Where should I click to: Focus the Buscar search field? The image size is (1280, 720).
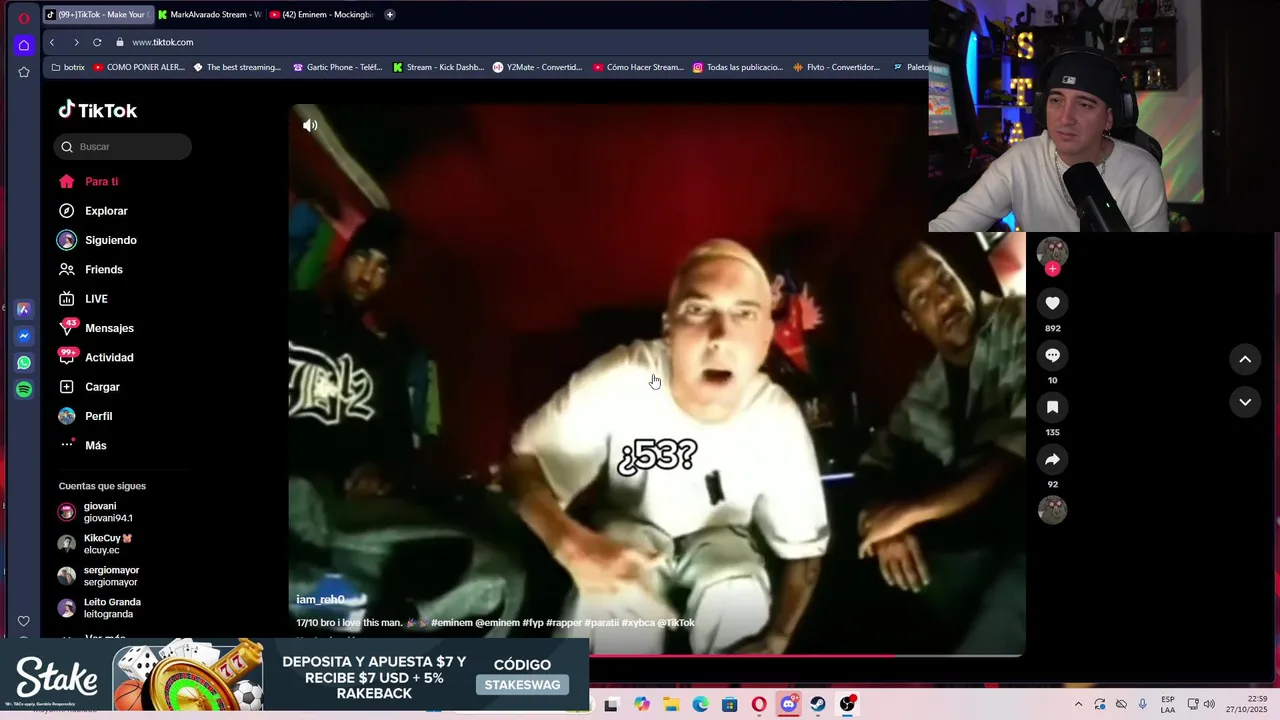pyautogui.click(x=123, y=147)
